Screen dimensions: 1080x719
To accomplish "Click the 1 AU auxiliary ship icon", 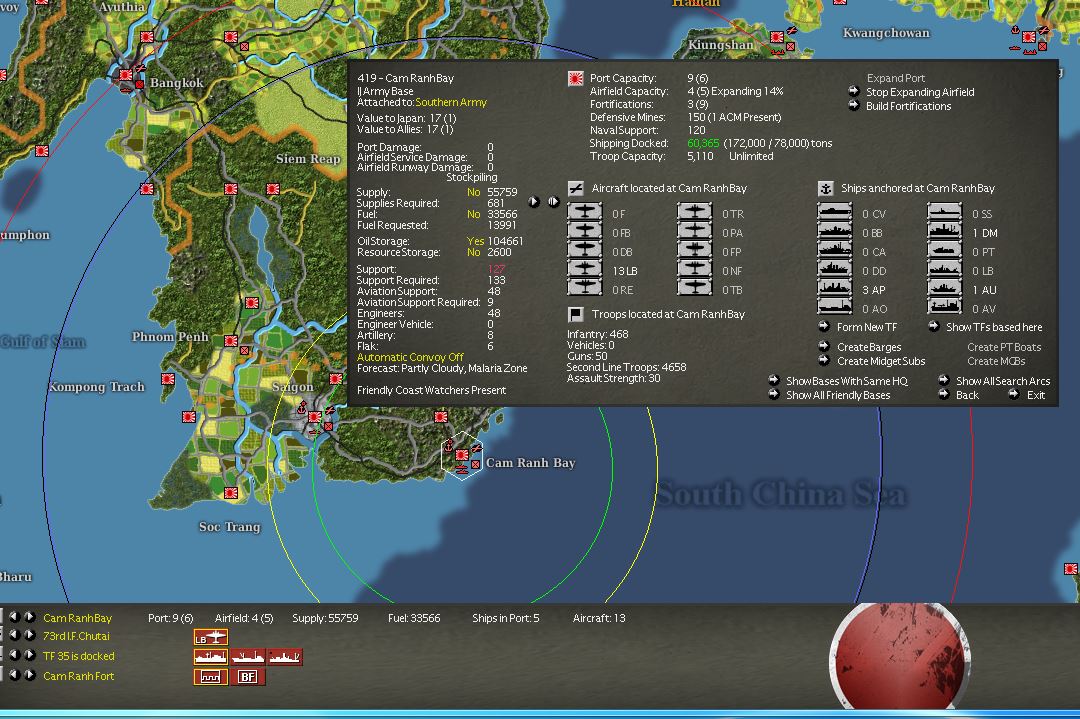I will click(x=945, y=287).
